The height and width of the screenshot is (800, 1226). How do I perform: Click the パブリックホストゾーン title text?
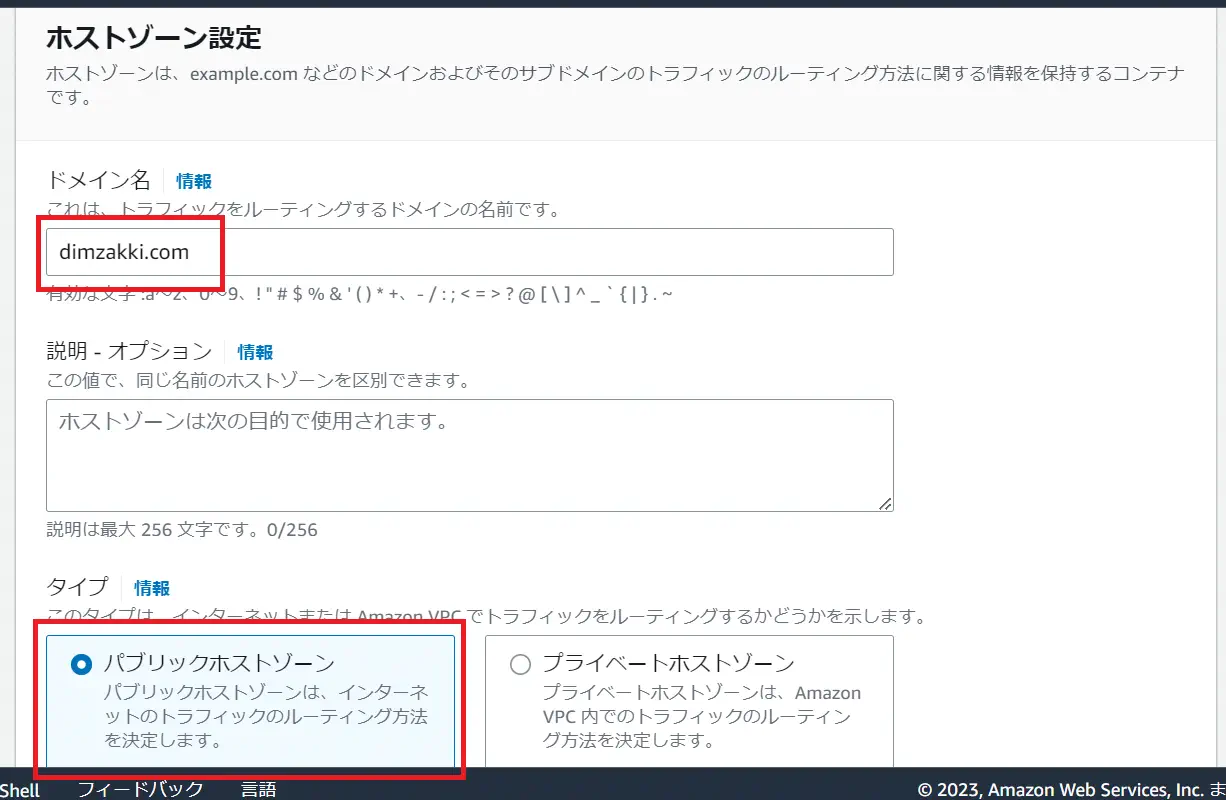pos(219,664)
